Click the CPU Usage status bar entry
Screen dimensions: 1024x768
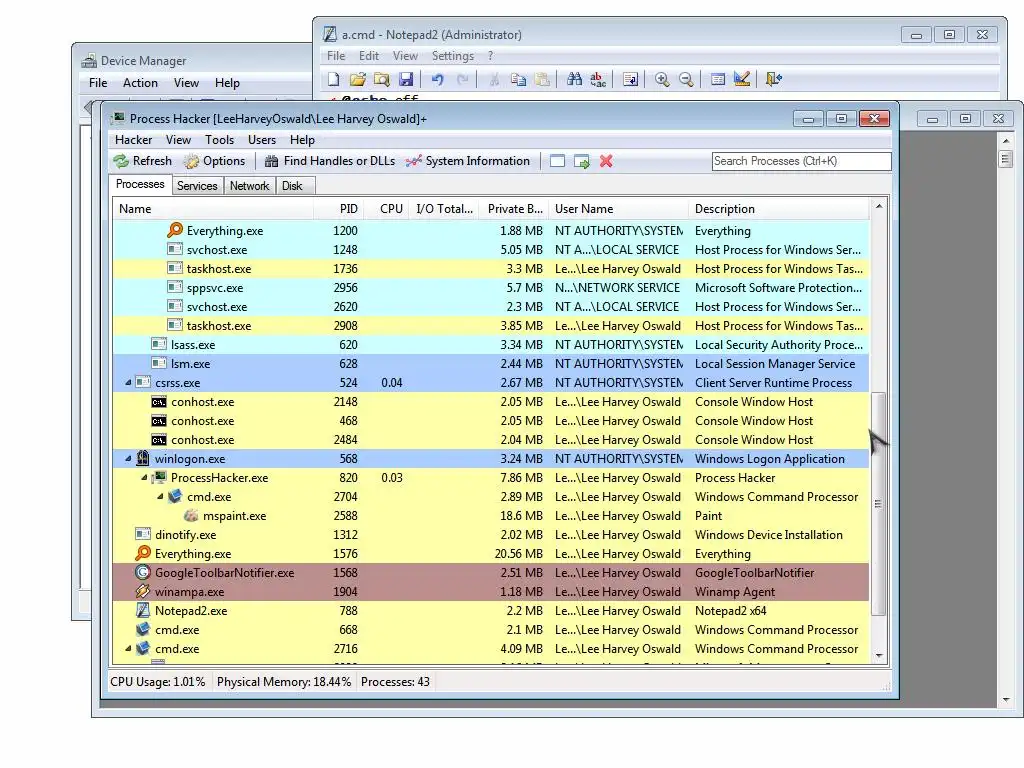tap(157, 682)
